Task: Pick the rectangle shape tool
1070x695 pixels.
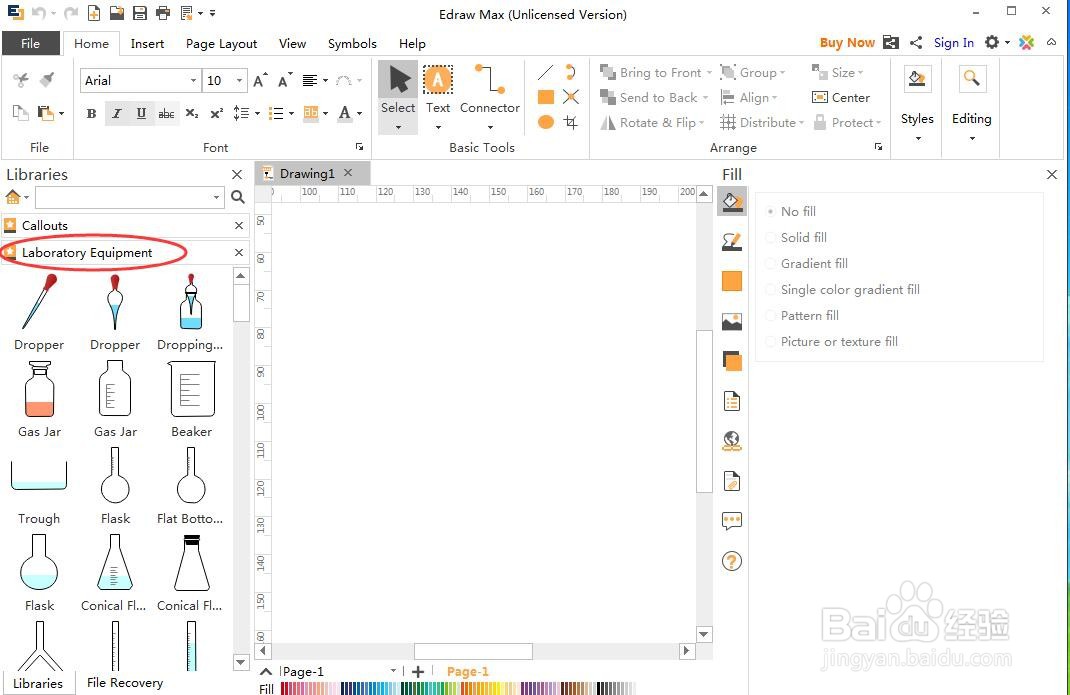Action: (545, 97)
